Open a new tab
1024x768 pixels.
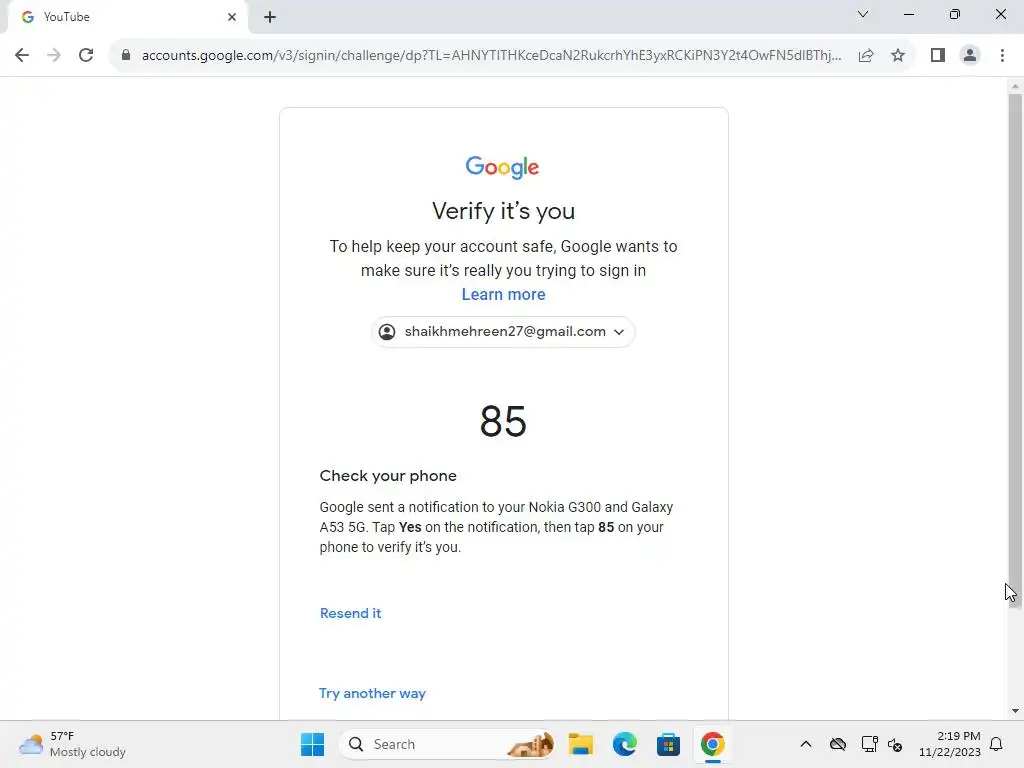(270, 17)
